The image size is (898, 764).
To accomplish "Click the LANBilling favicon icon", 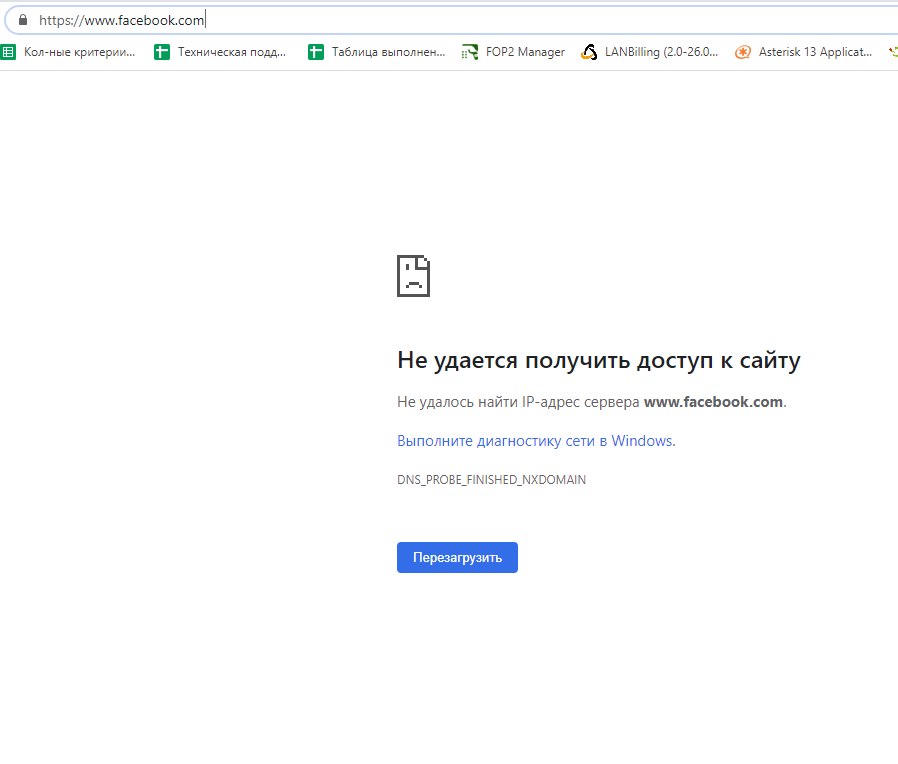I will [589, 52].
